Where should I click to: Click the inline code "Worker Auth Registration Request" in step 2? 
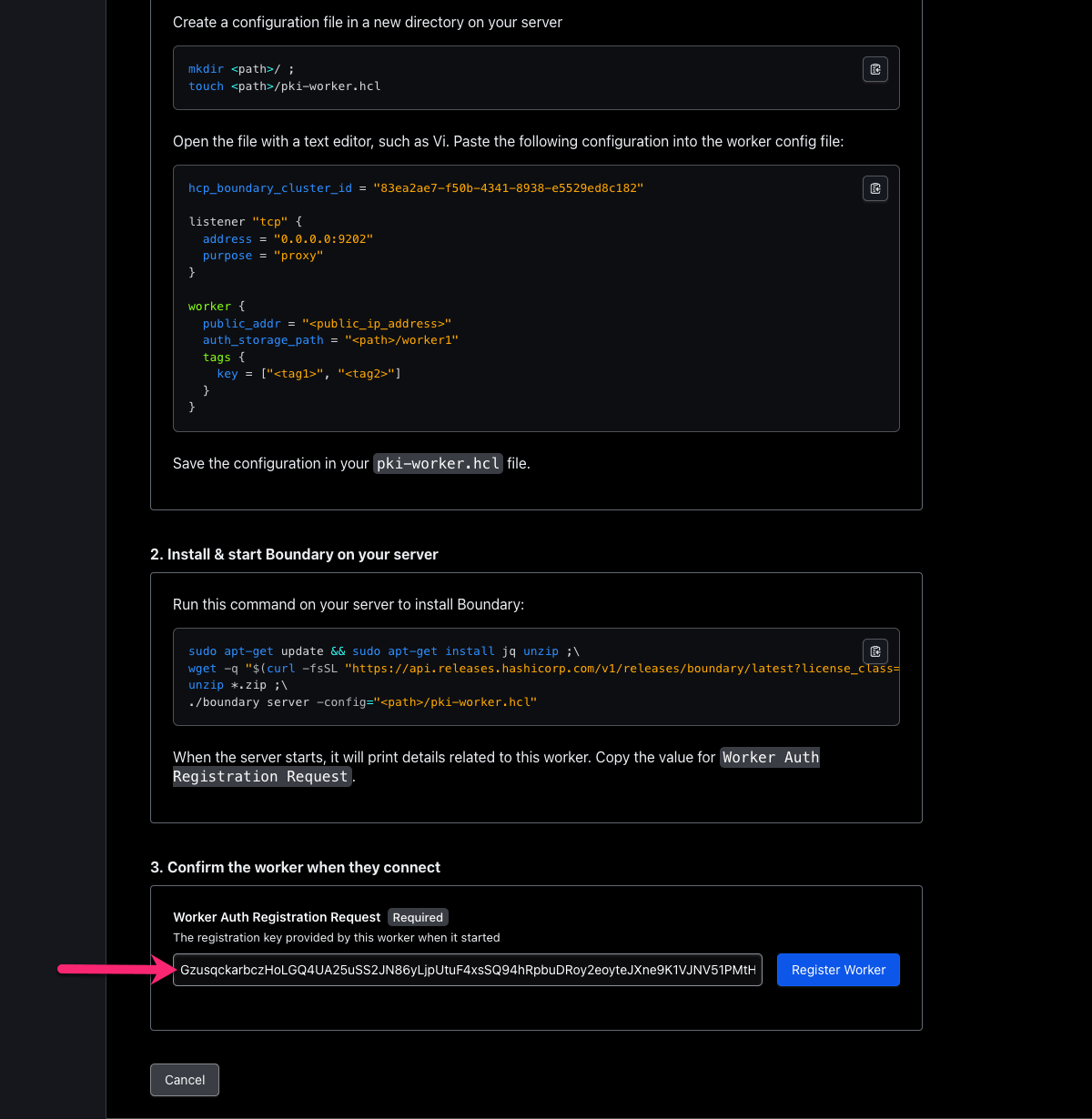[496, 767]
